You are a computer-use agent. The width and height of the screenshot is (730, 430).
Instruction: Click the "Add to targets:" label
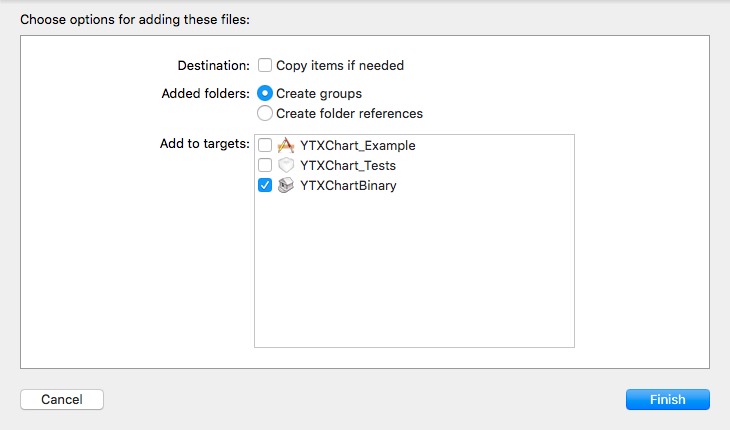(x=204, y=144)
